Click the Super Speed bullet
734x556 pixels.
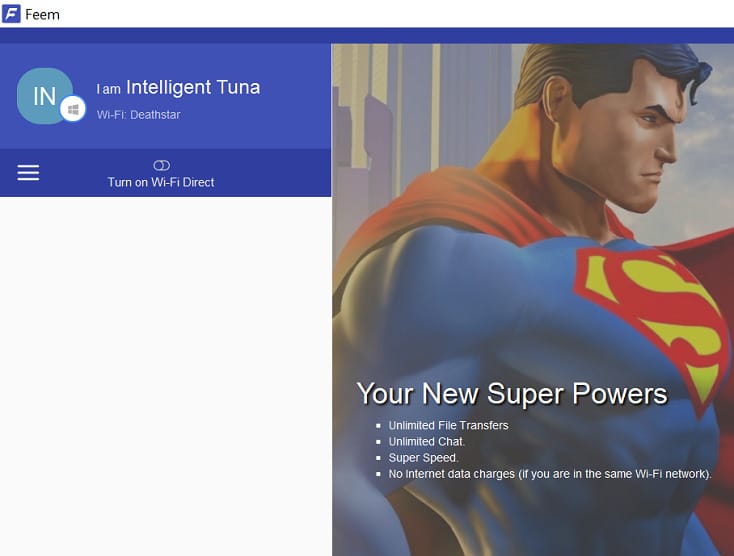point(423,458)
